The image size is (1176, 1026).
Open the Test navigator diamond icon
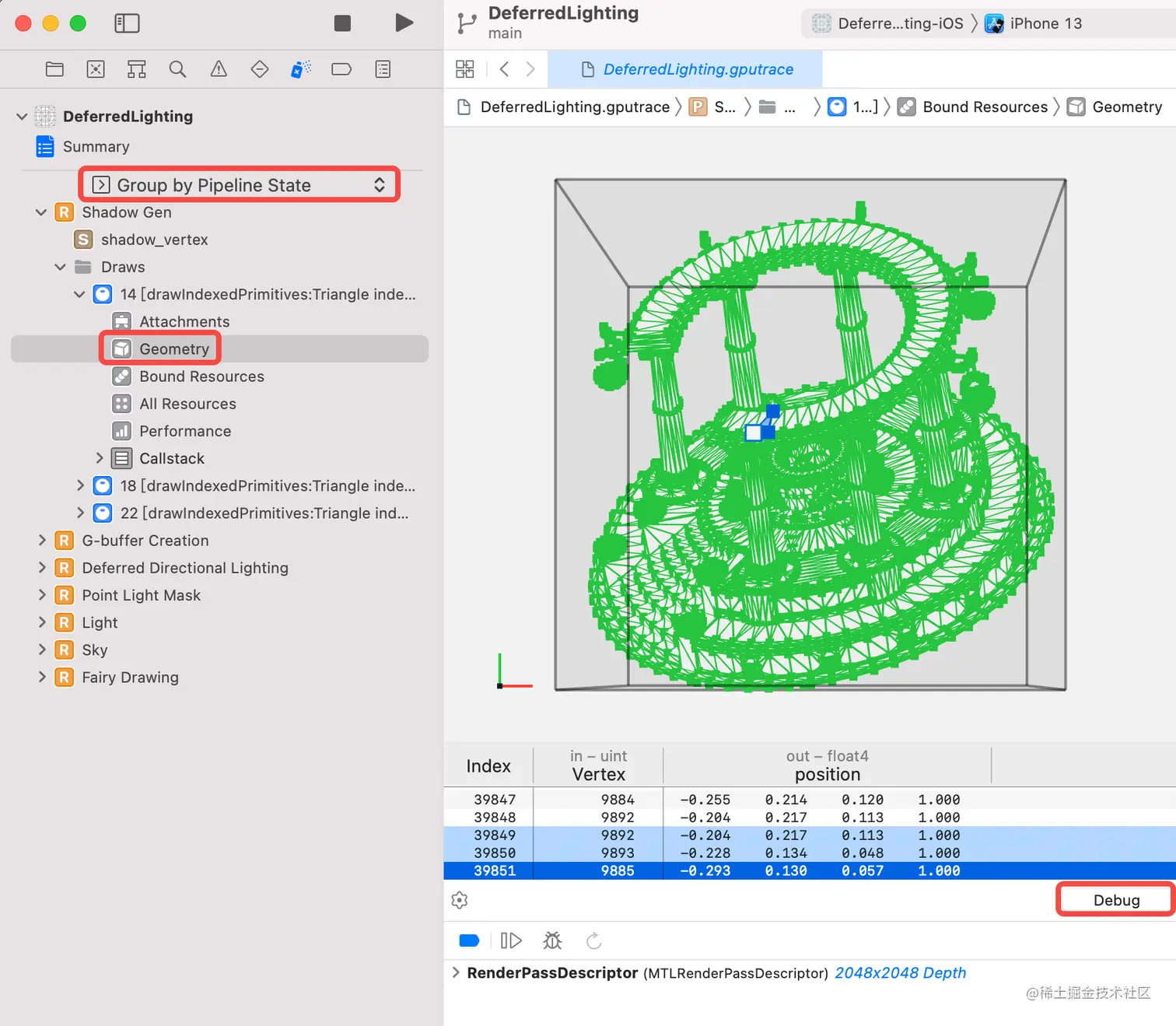coord(260,69)
